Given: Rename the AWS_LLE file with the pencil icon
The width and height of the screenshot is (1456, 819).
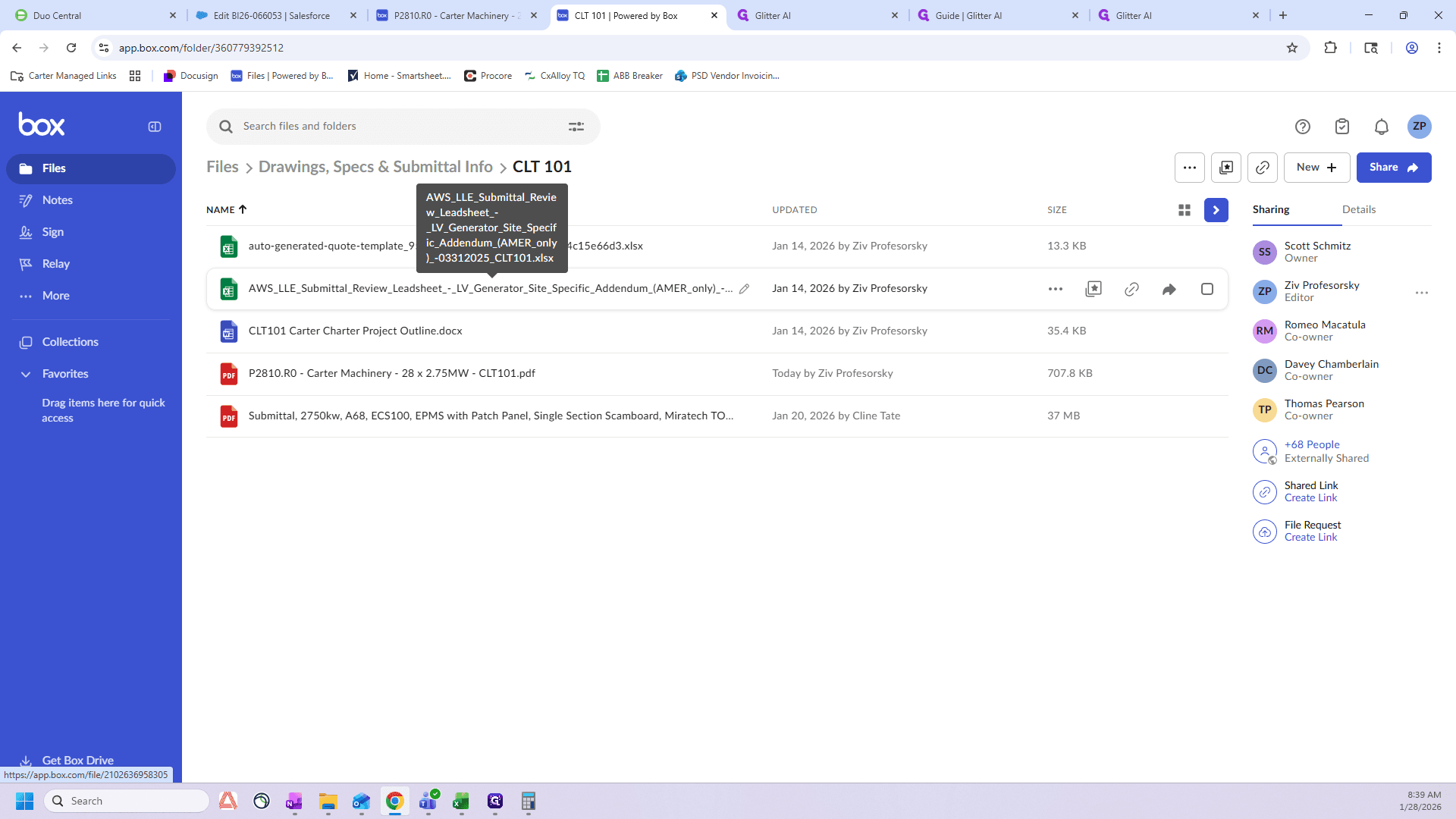Looking at the screenshot, I should click(x=745, y=289).
